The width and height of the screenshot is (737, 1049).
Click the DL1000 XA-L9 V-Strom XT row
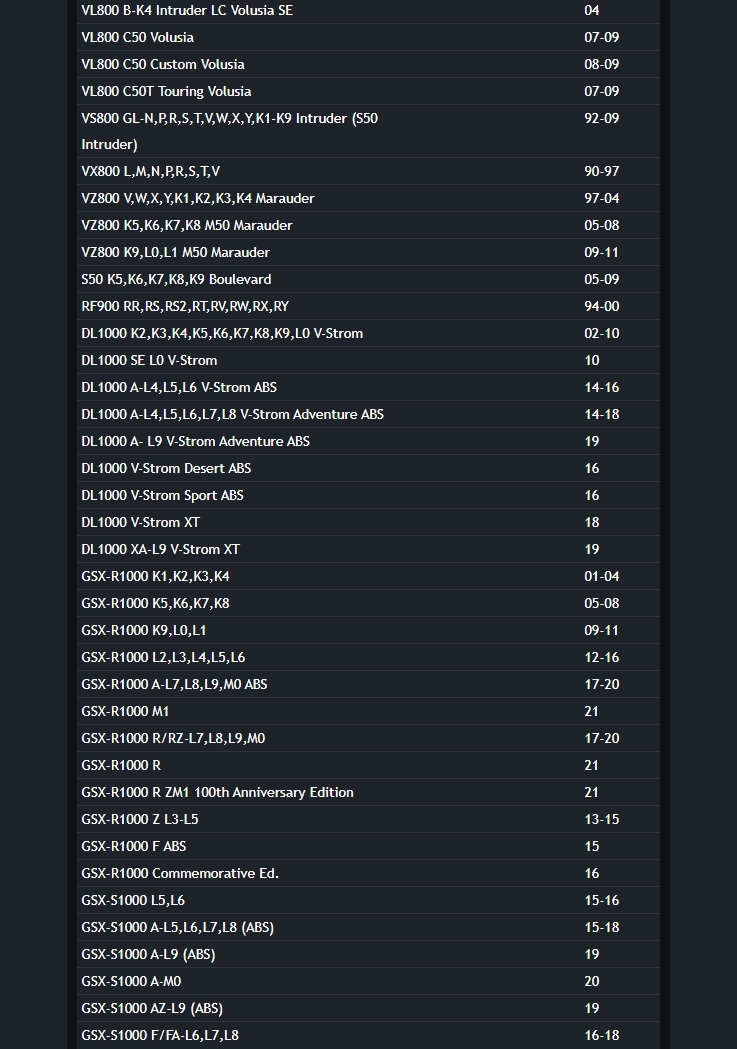click(160, 549)
